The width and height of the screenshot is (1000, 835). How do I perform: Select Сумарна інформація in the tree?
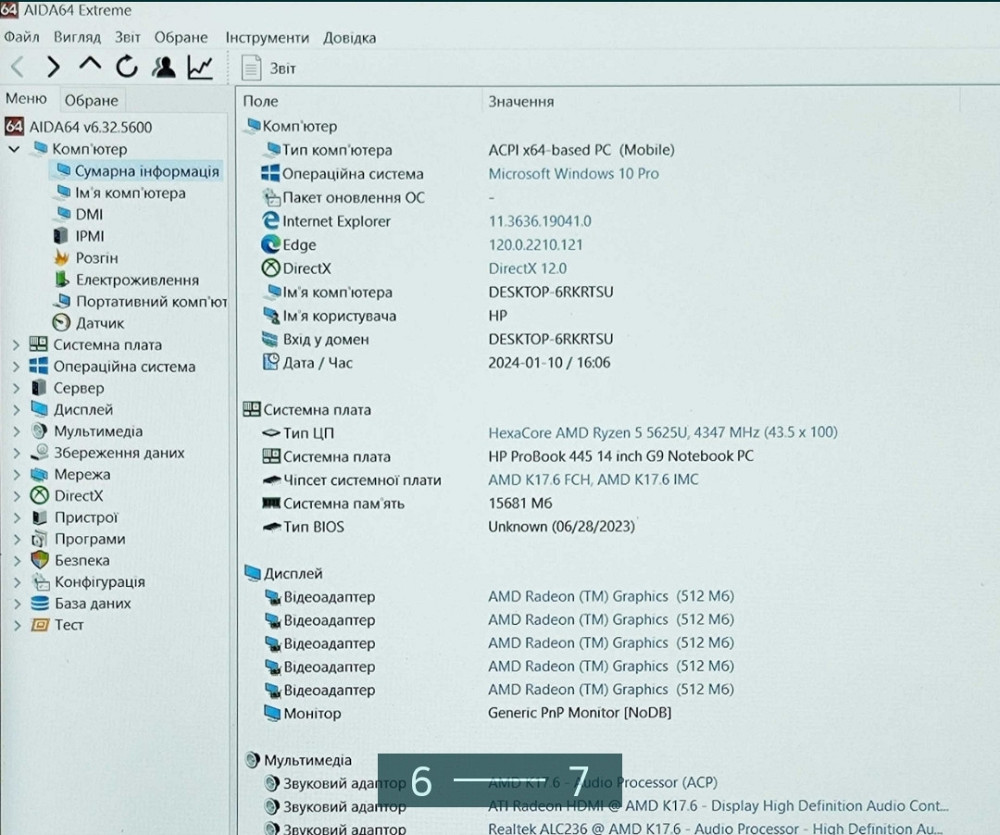pos(146,171)
